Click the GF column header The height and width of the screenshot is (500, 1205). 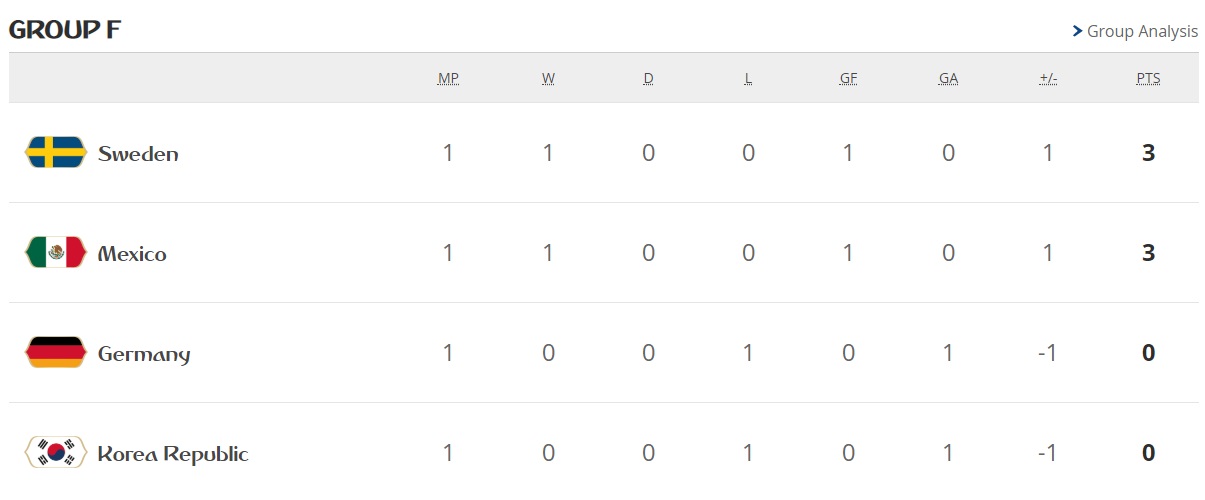click(x=848, y=78)
